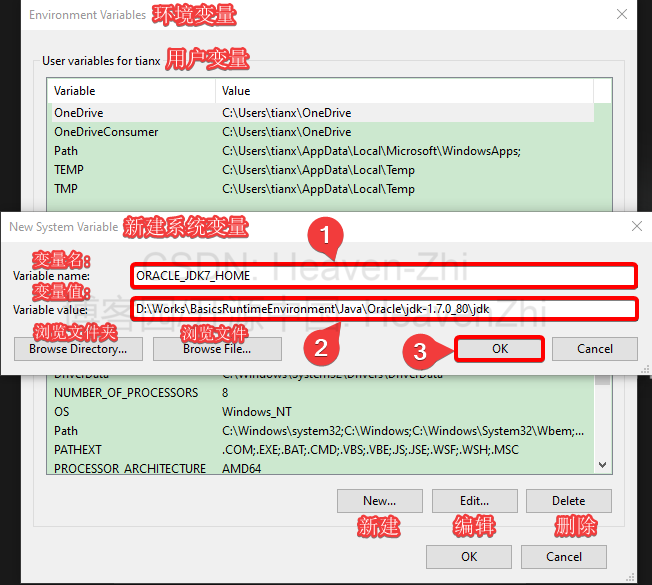Click the Variable name input field

click(383, 276)
